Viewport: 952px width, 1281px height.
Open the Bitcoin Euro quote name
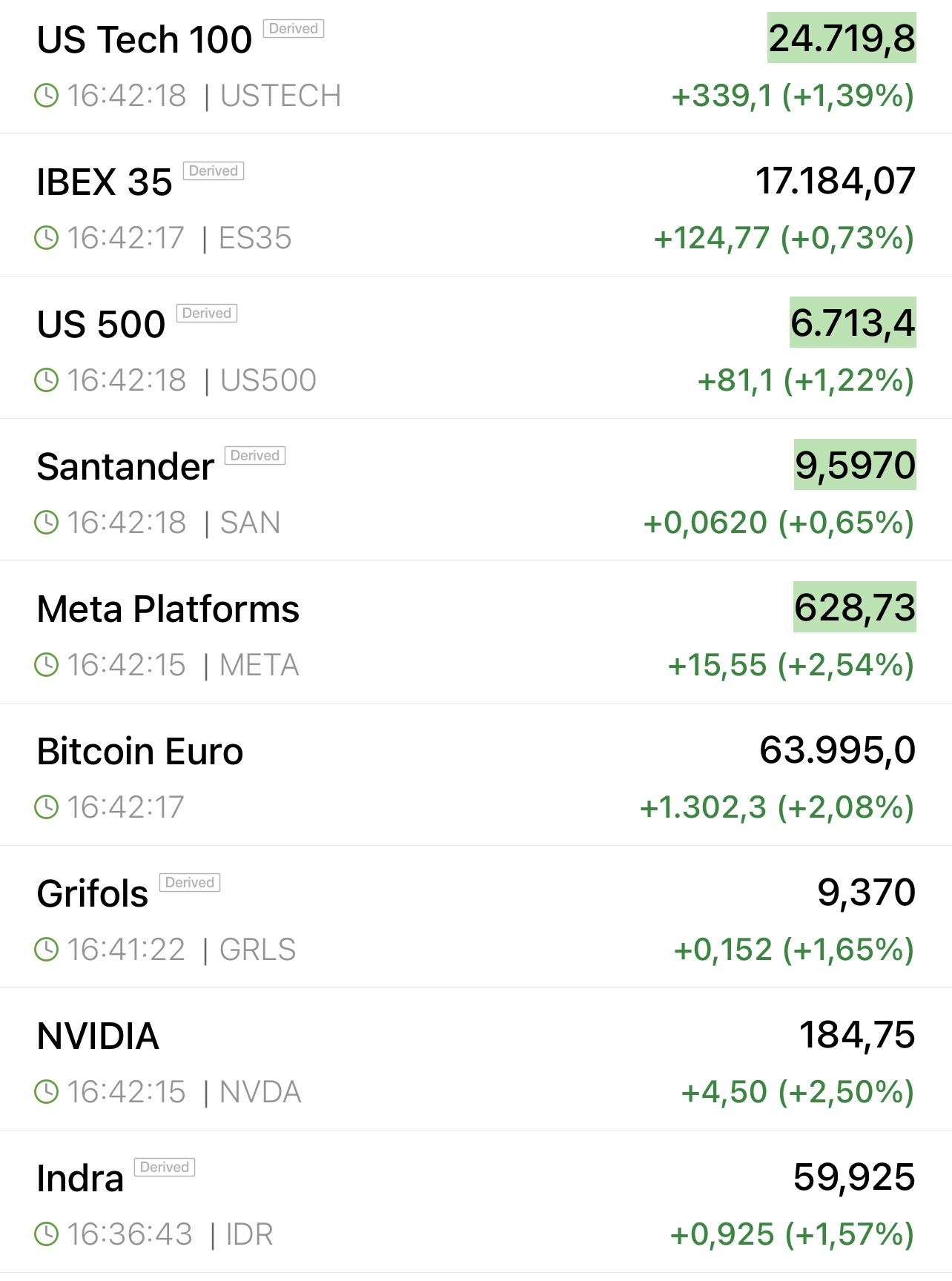(x=140, y=752)
